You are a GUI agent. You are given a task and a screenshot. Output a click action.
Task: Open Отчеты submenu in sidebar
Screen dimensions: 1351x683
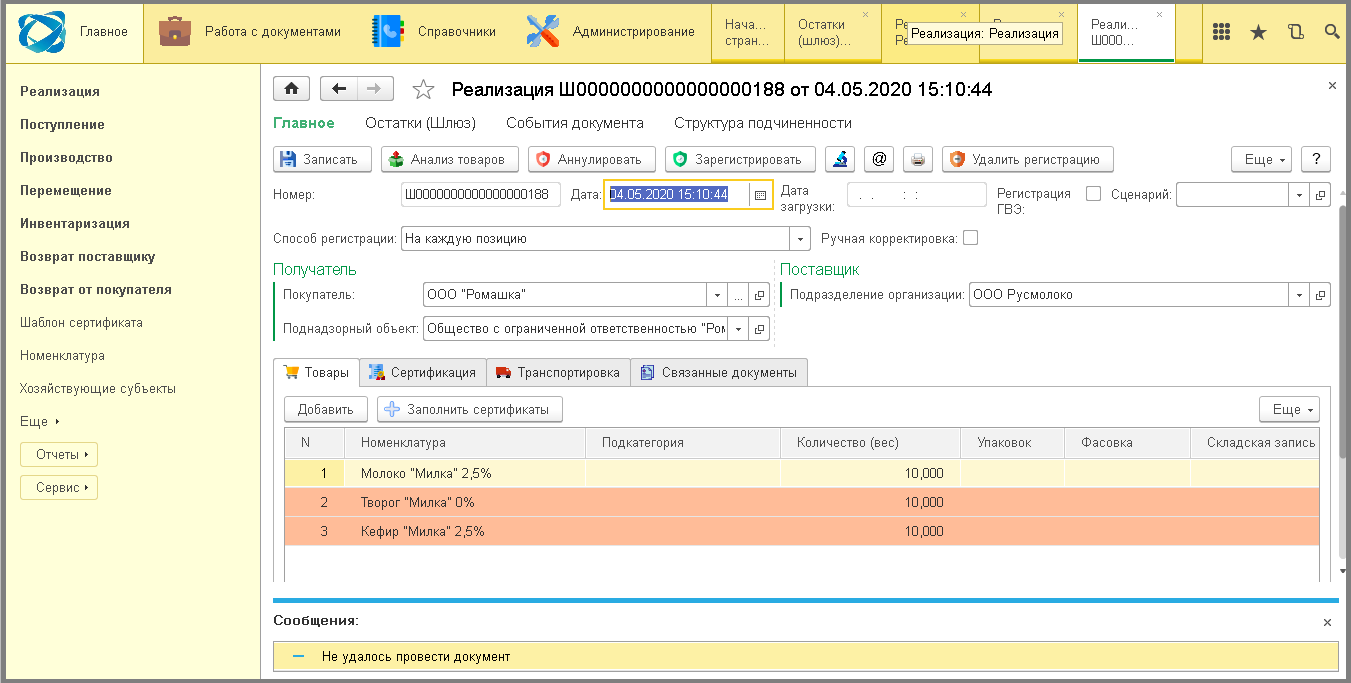[x=59, y=455]
